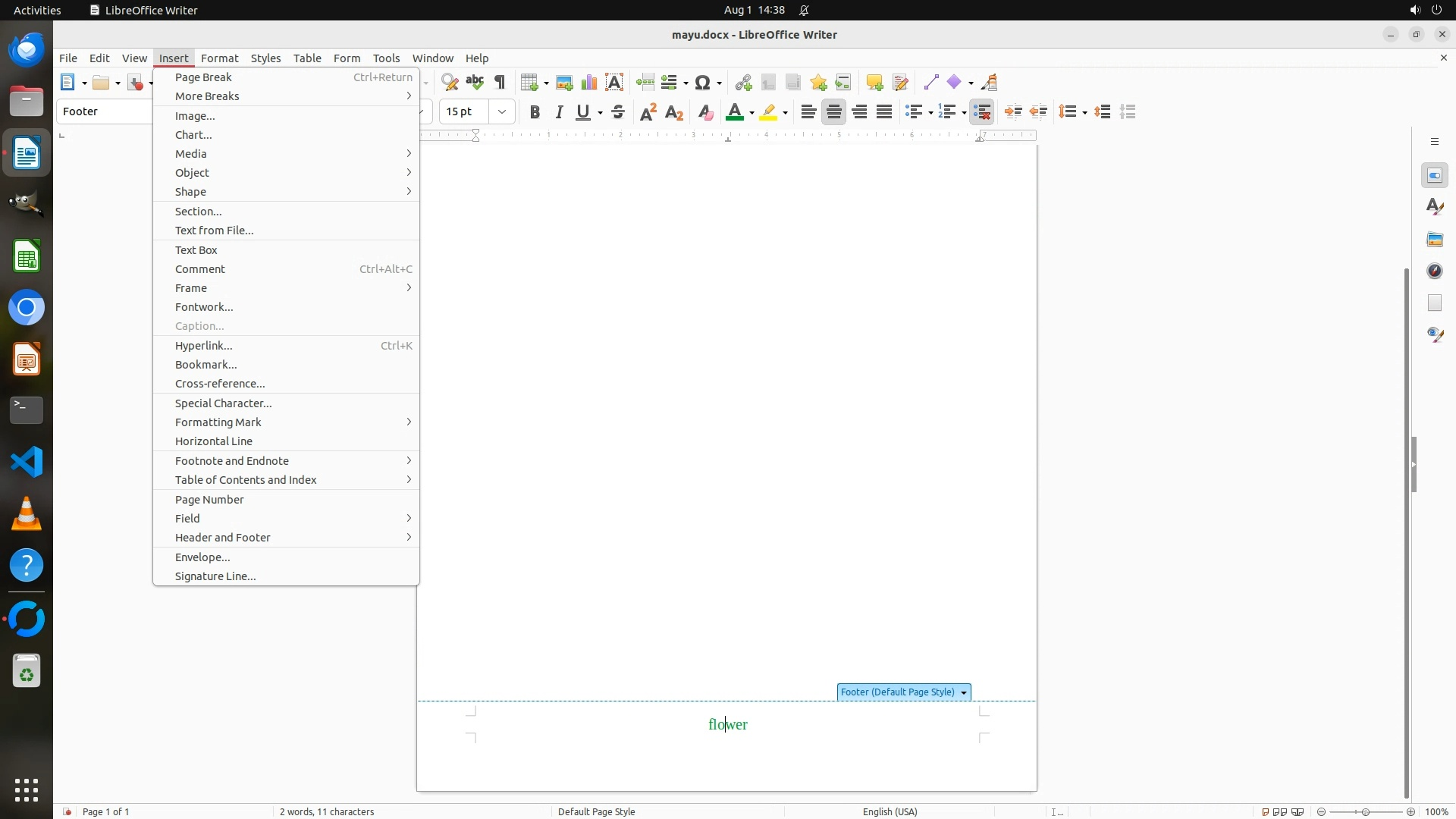This screenshot has height=819, width=1456.
Task: Toggle Bold formatting
Action: click(535, 112)
